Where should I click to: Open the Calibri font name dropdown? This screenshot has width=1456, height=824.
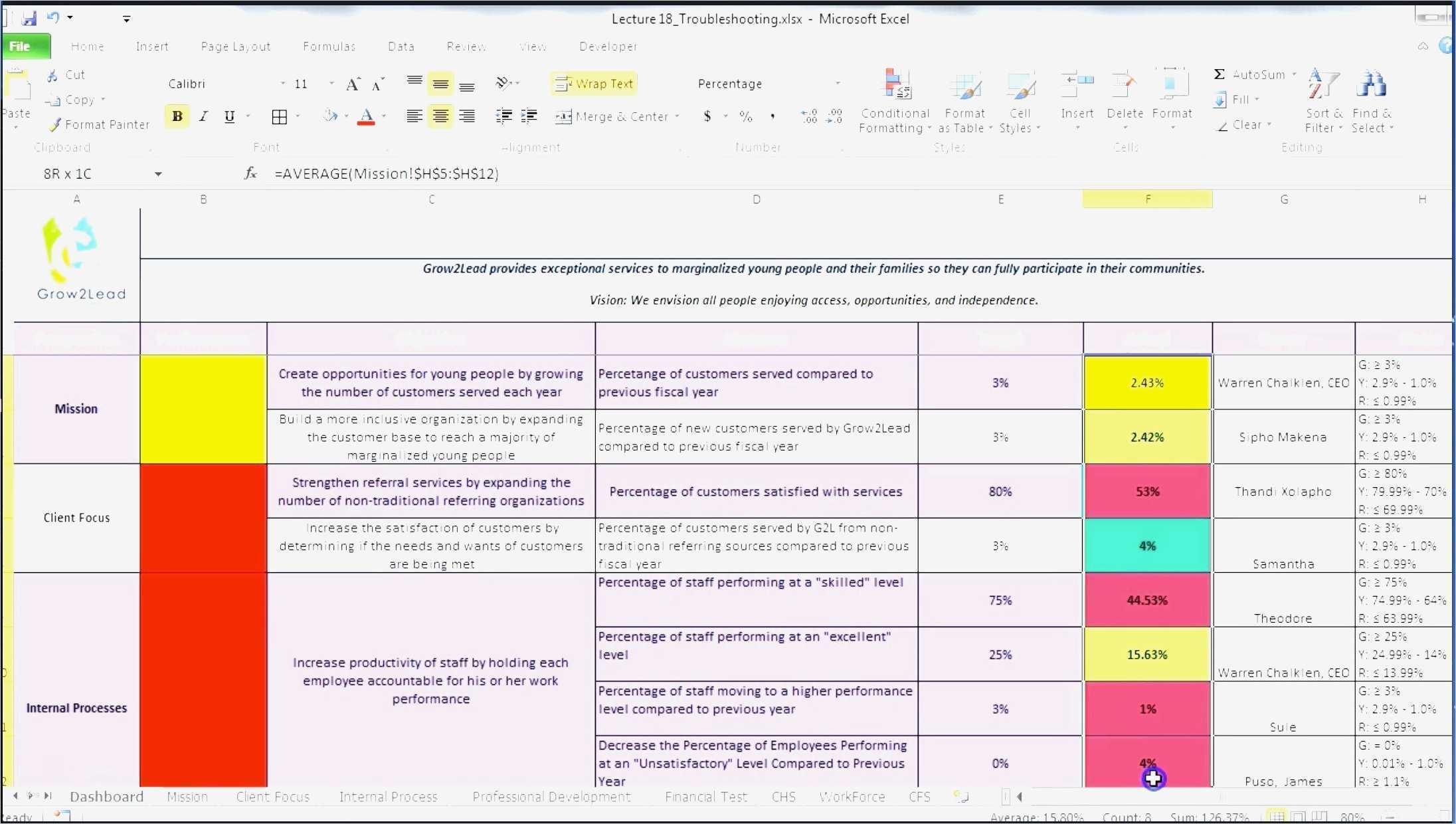tap(283, 84)
